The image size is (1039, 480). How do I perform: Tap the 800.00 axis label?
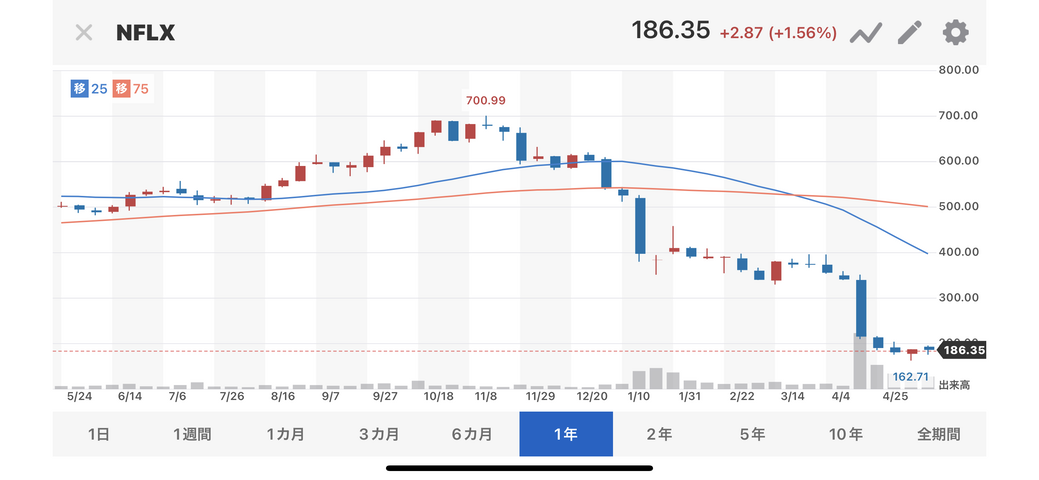click(959, 70)
